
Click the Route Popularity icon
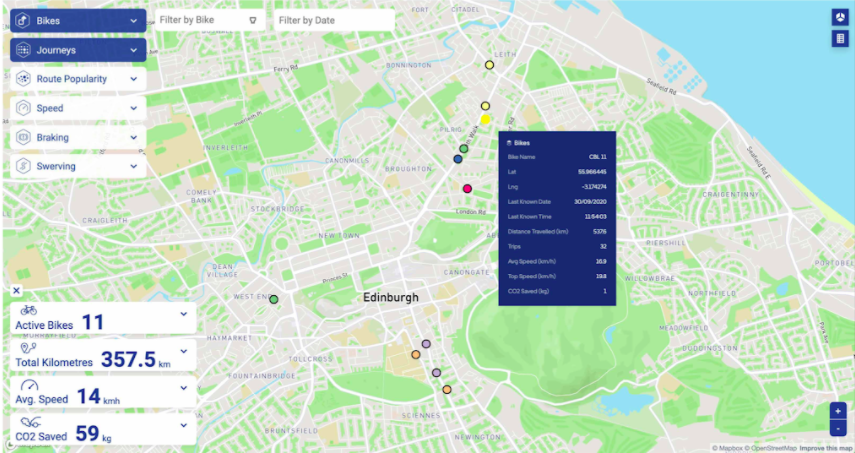(23, 79)
